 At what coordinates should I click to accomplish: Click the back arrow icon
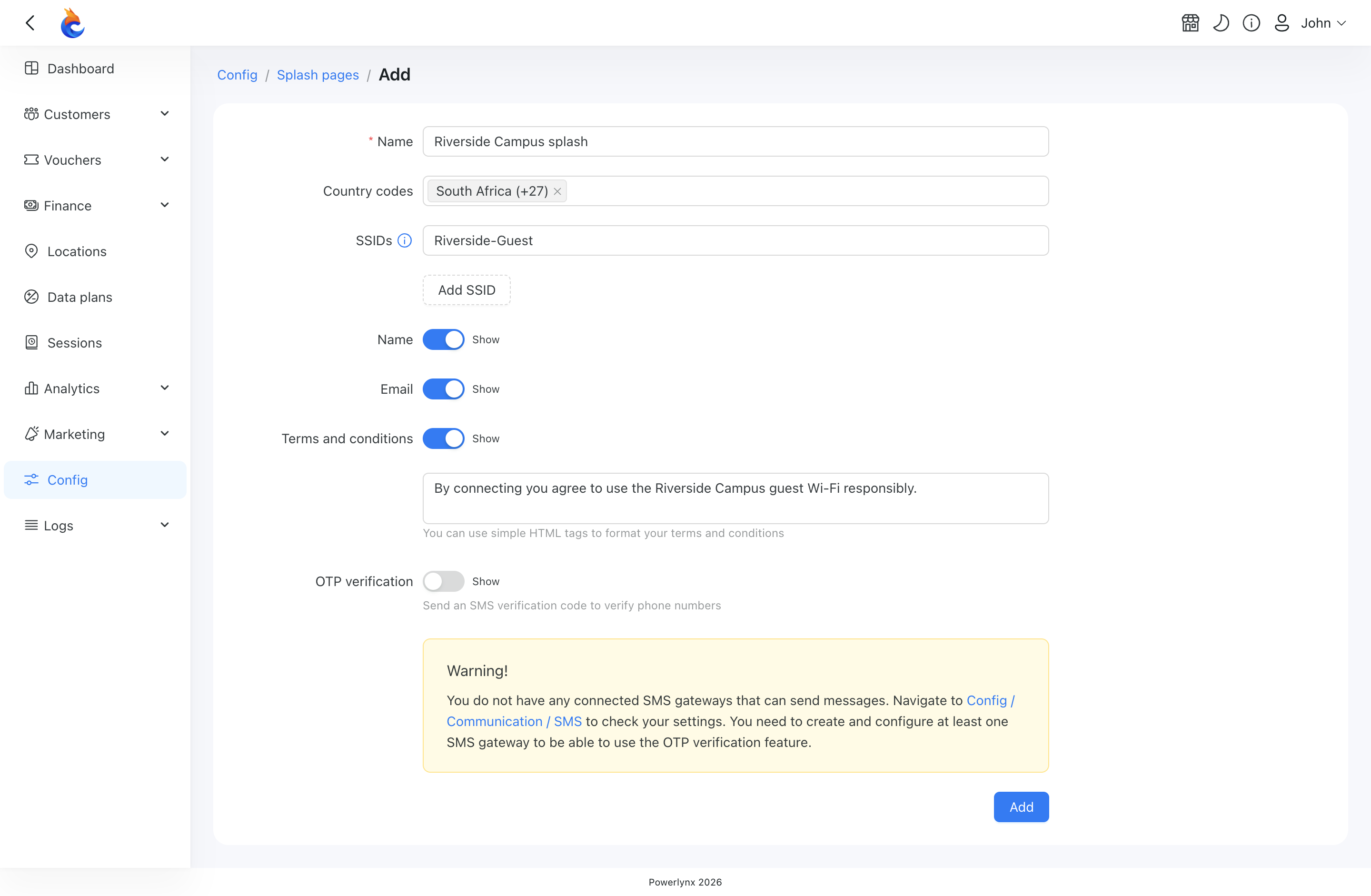[x=30, y=23]
